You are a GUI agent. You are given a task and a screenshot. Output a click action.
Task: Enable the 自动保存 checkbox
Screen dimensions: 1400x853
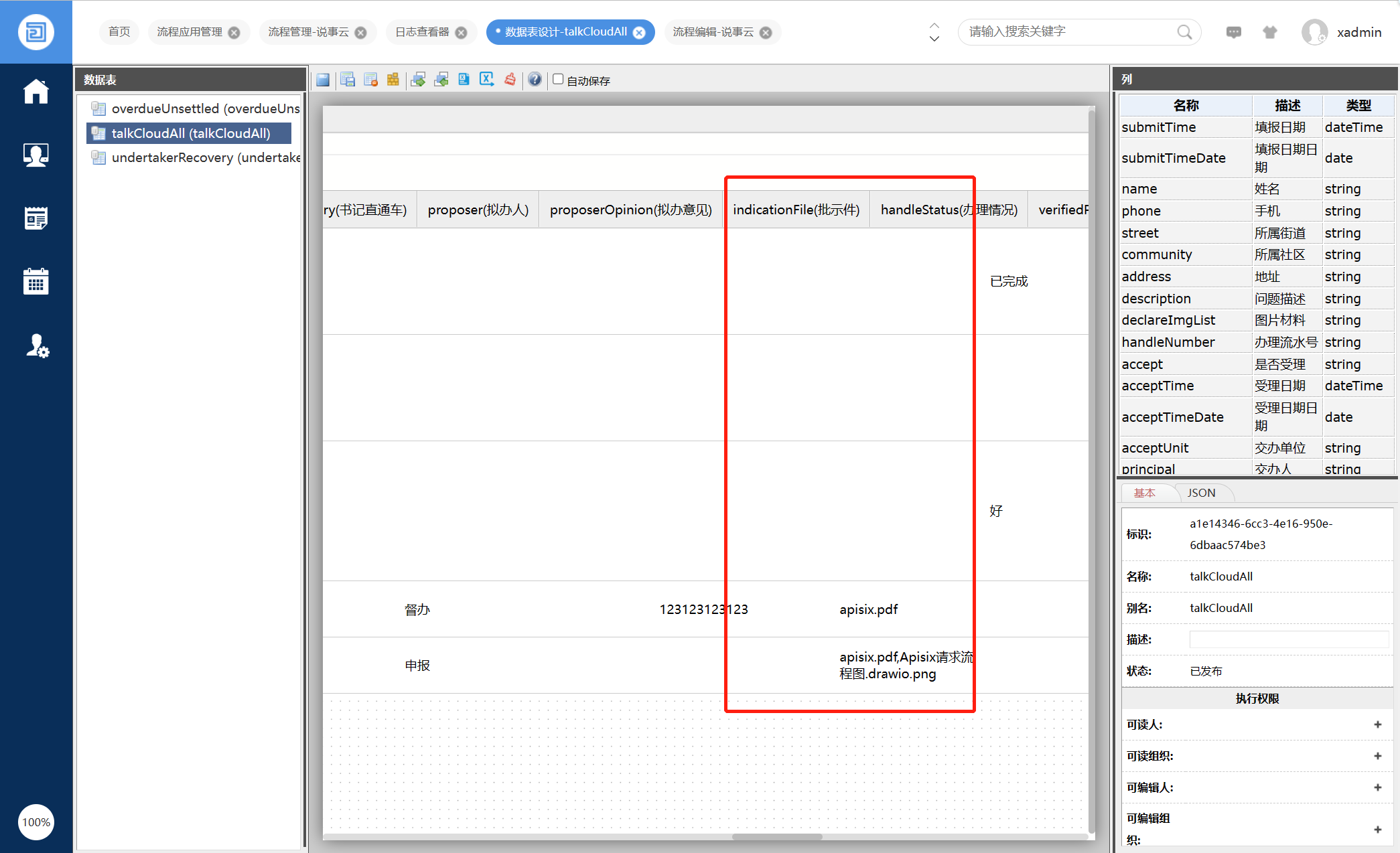(557, 79)
